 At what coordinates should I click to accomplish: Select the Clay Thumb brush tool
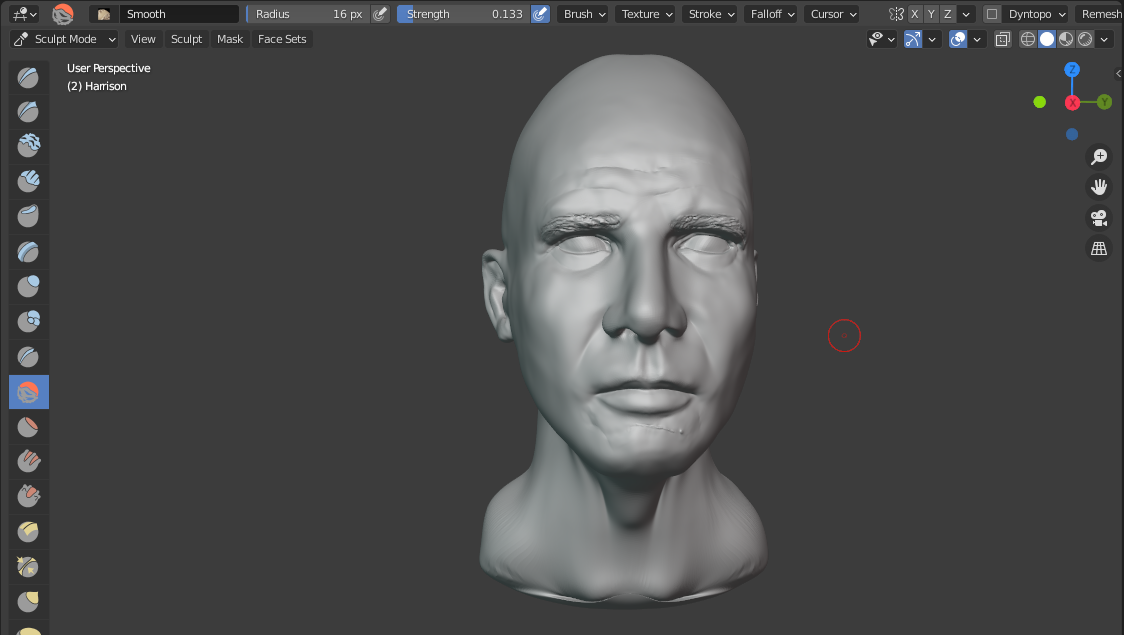tap(29, 216)
